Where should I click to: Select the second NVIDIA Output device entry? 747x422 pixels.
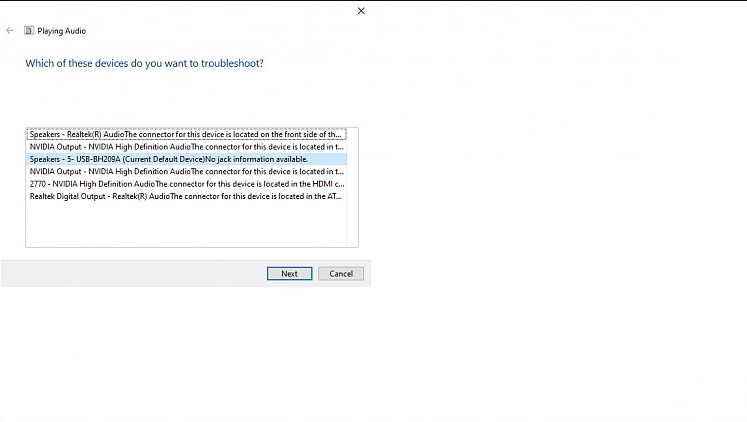(185, 171)
